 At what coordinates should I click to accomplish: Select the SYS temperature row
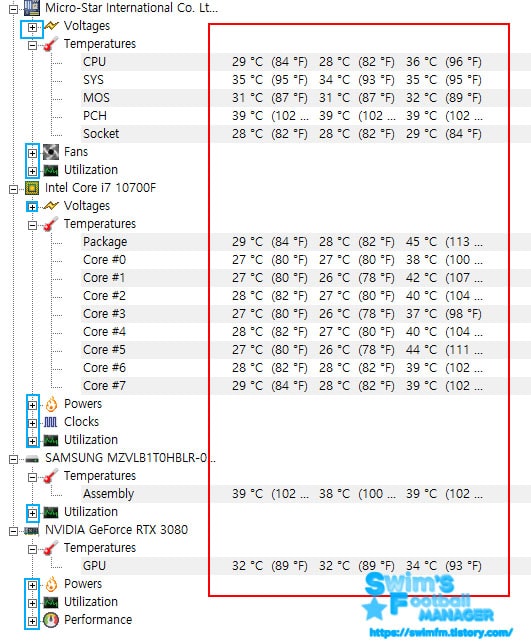click(x=306, y=80)
